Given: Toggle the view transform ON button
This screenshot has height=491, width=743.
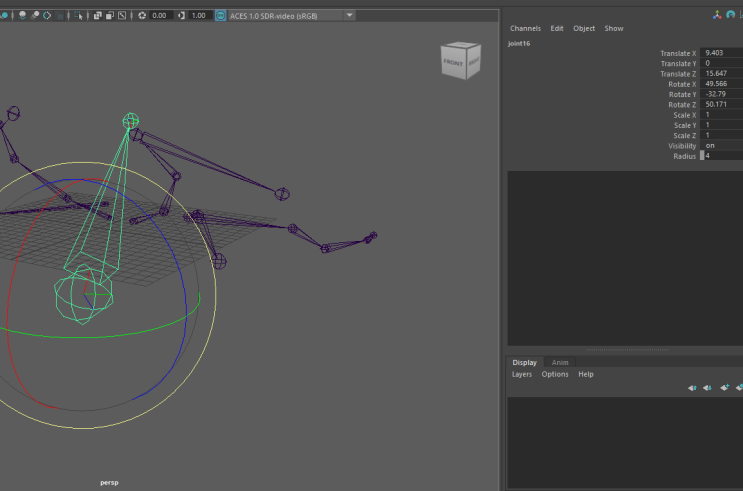Looking at the screenshot, I should 220,16.
